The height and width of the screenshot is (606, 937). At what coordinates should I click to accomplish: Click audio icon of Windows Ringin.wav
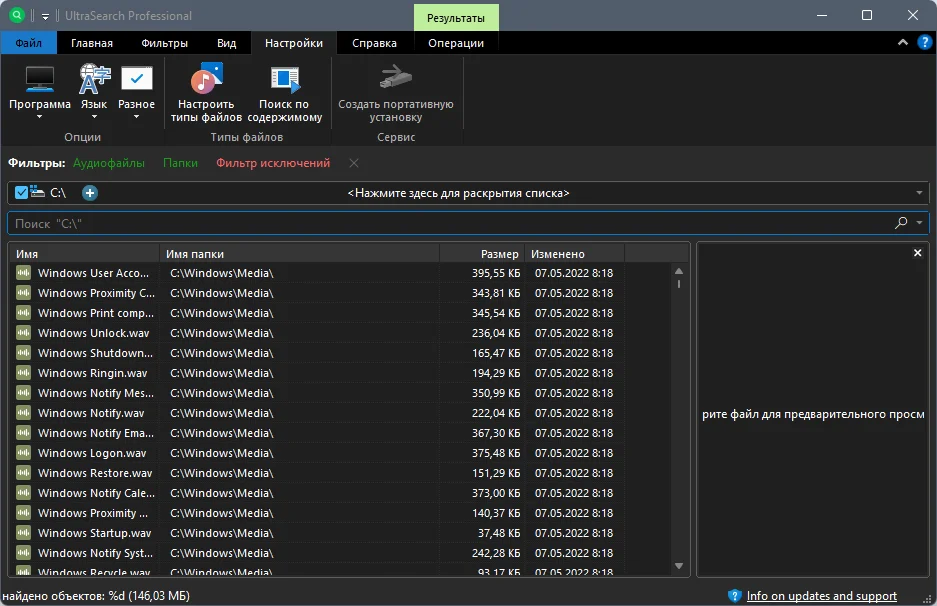tap(23, 373)
